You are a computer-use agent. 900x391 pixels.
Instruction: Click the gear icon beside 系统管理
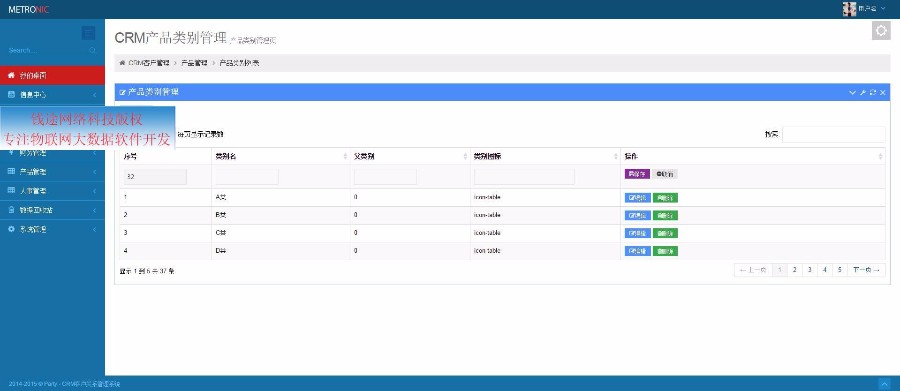pyautogui.click(x=11, y=229)
